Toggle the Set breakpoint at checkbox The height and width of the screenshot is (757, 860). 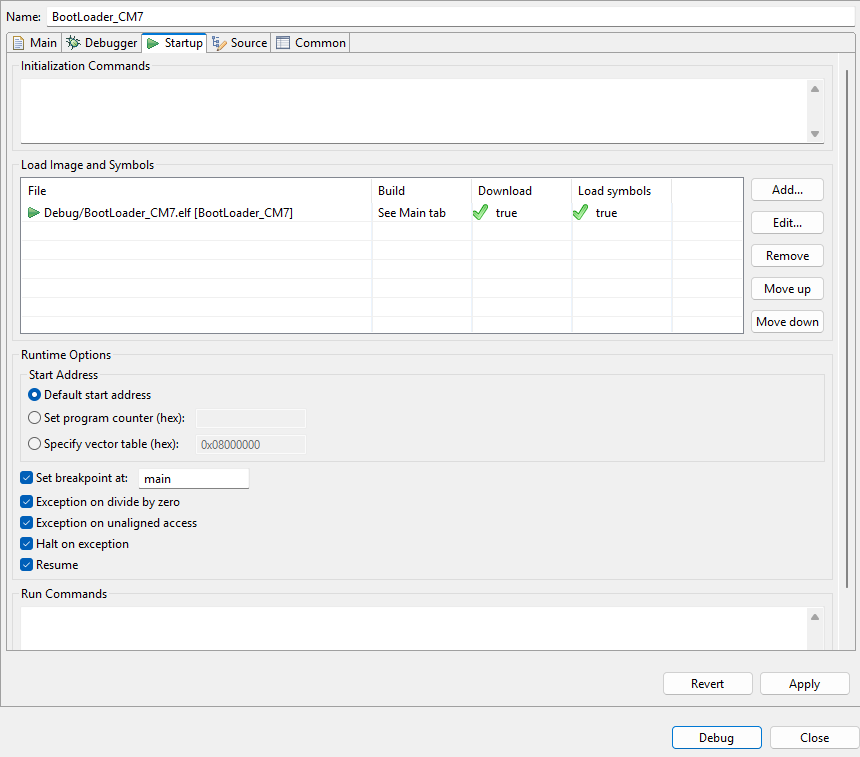[26, 478]
